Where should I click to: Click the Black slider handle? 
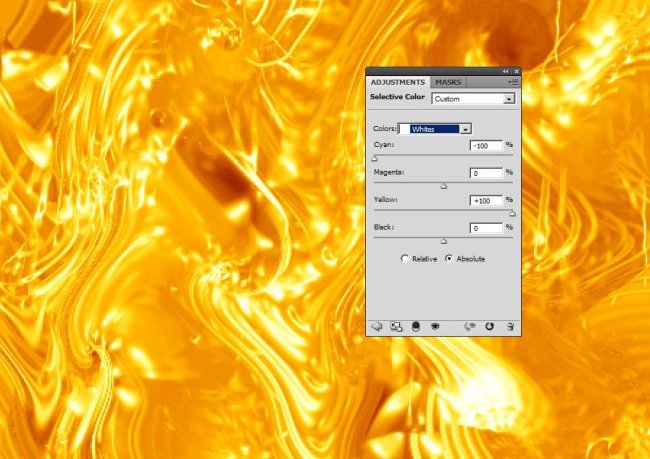click(x=444, y=241)
